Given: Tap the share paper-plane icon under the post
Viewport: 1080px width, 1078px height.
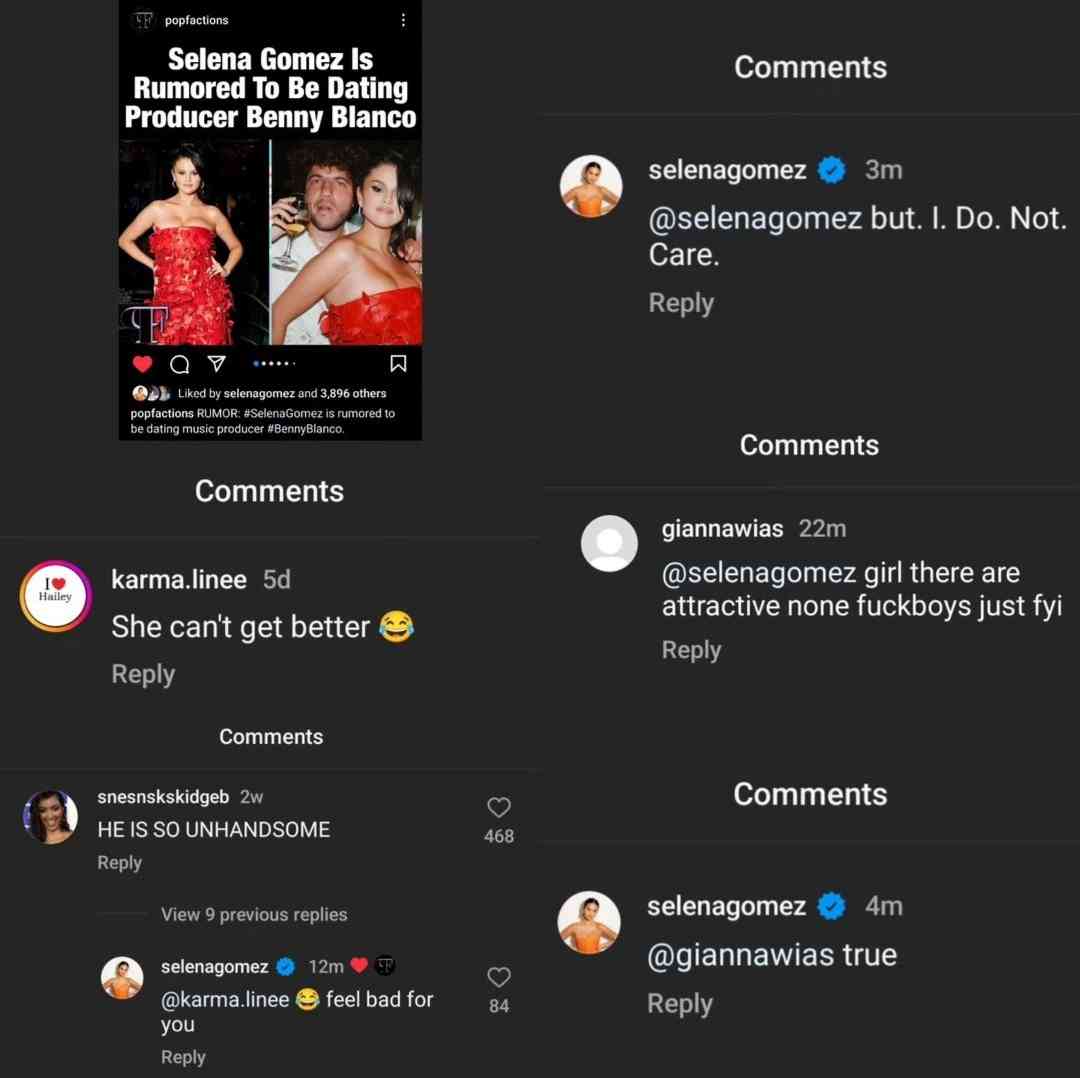Looking at the screenshot, I should coord(216,363).
